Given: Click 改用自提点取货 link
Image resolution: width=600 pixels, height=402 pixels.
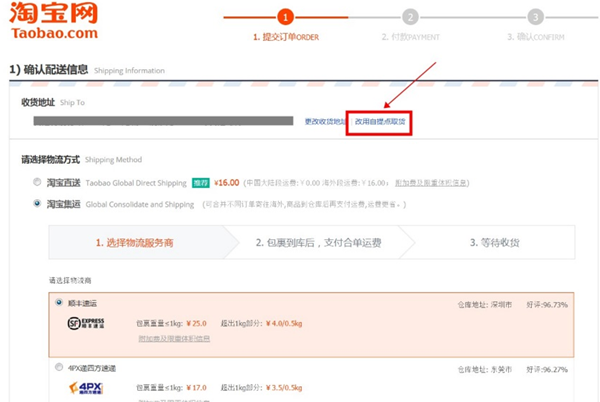Looking at the screenshot, I should click(380, 122).
